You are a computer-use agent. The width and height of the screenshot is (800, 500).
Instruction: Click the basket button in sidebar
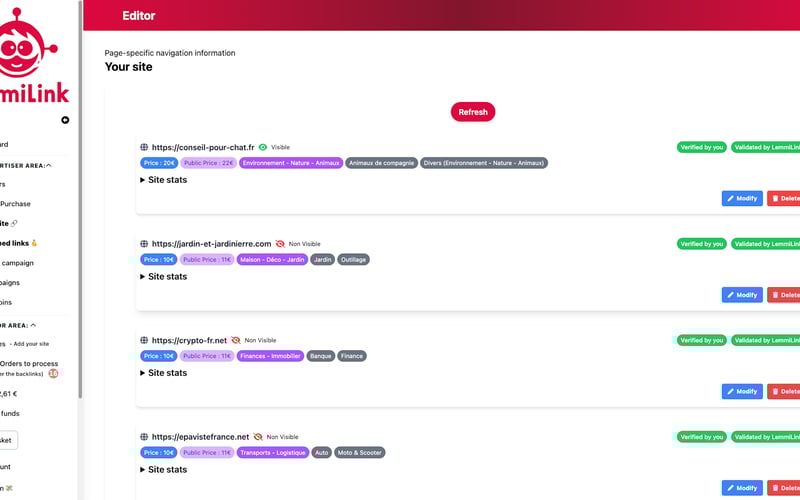tap(9, 440)
